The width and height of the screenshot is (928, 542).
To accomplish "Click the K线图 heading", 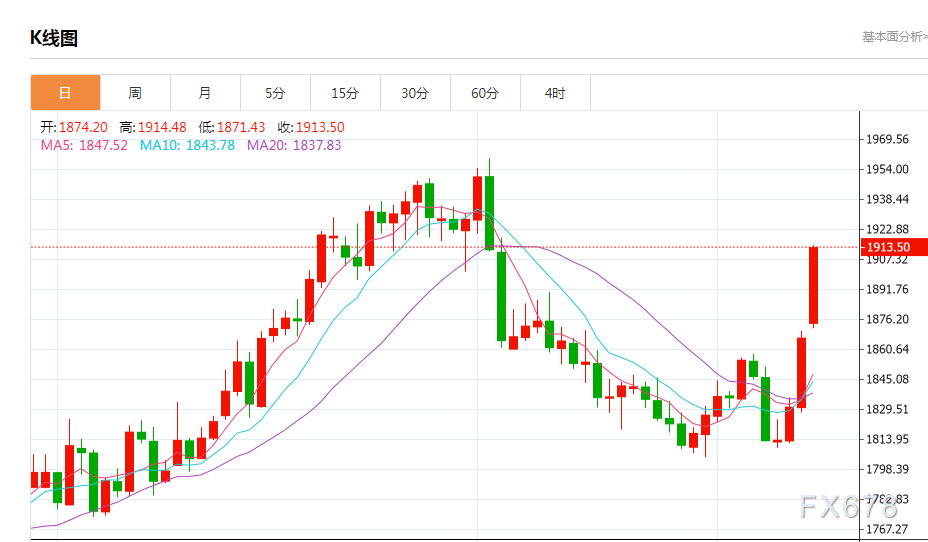I will click(54, 39).
